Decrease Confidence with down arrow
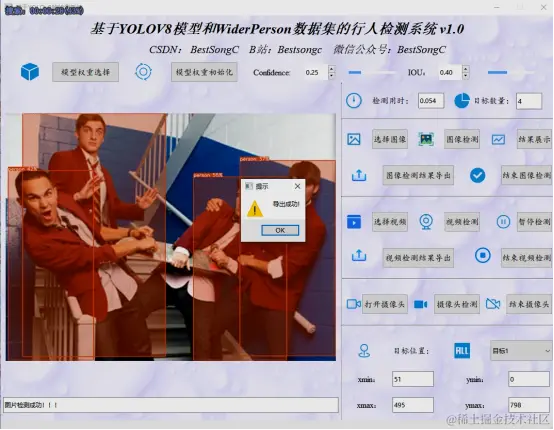The width and height of the screenshot is (554, 430). (331, 76)
